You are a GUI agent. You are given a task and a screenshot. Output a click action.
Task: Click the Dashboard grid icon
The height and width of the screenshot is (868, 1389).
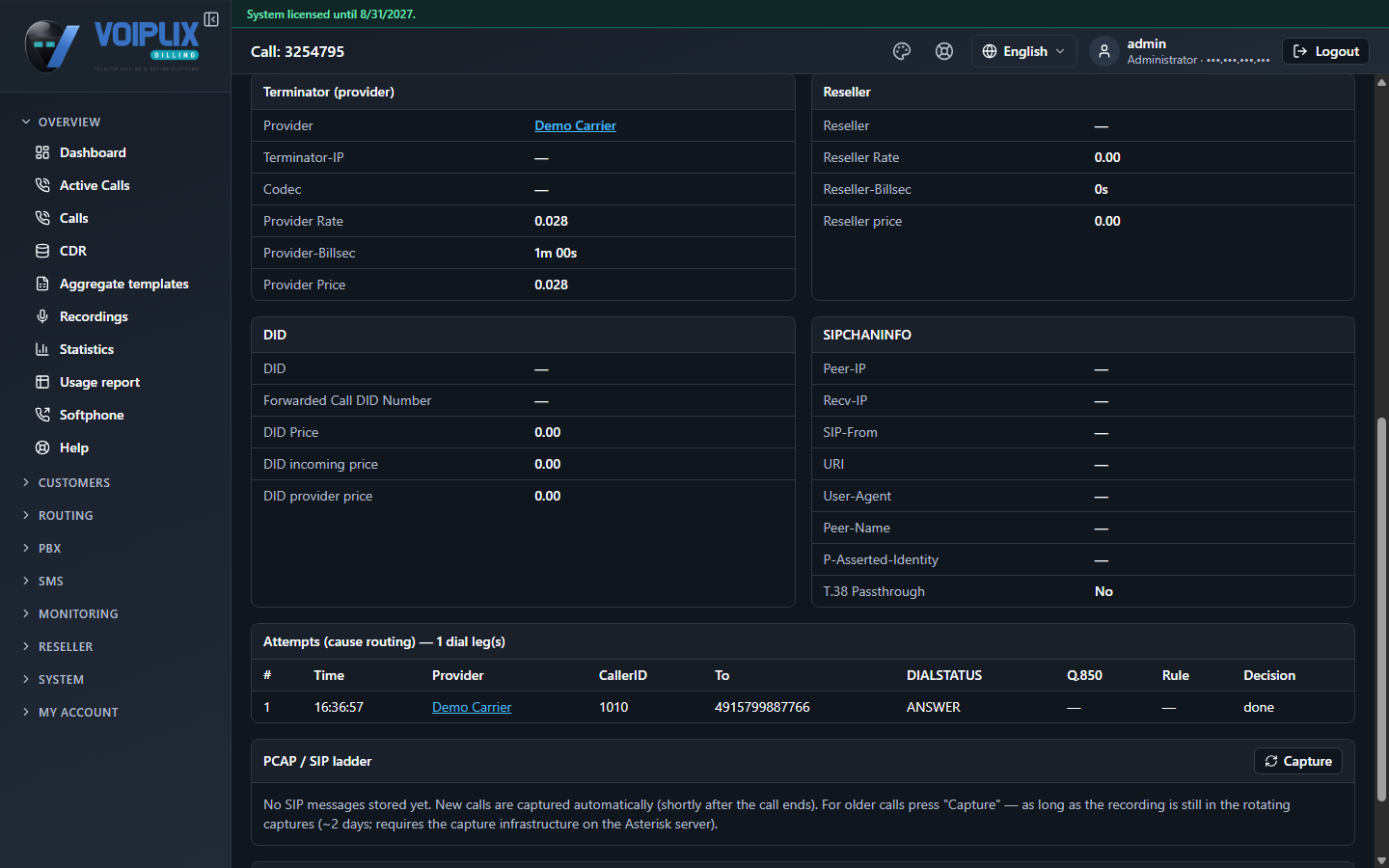[x=42, y=152]
